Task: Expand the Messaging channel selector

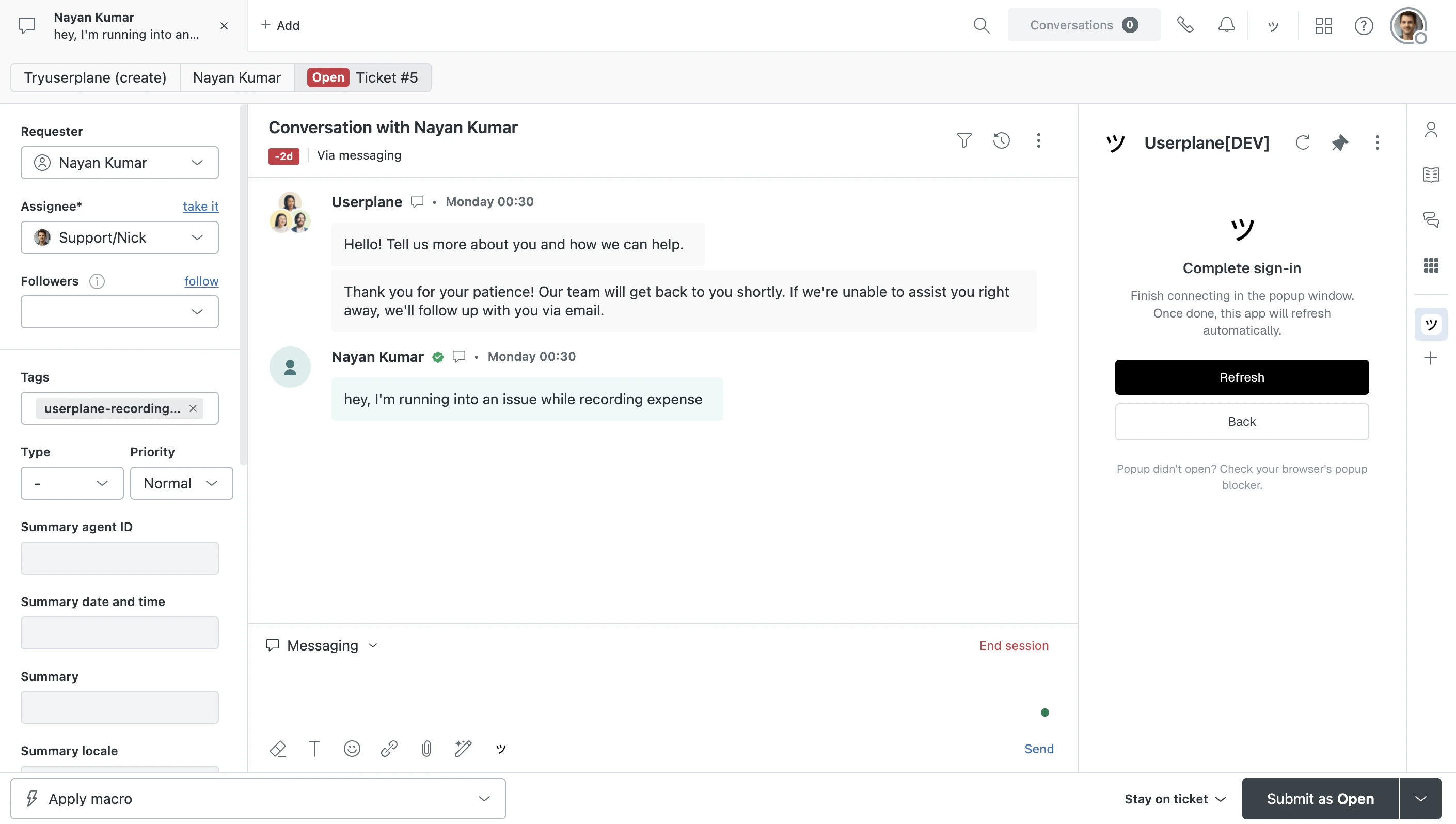Action: (x=323, y=645)
